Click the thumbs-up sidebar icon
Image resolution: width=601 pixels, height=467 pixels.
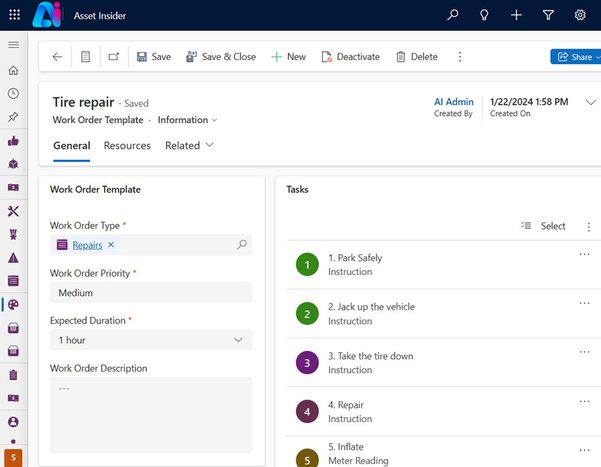click(13, 141)
